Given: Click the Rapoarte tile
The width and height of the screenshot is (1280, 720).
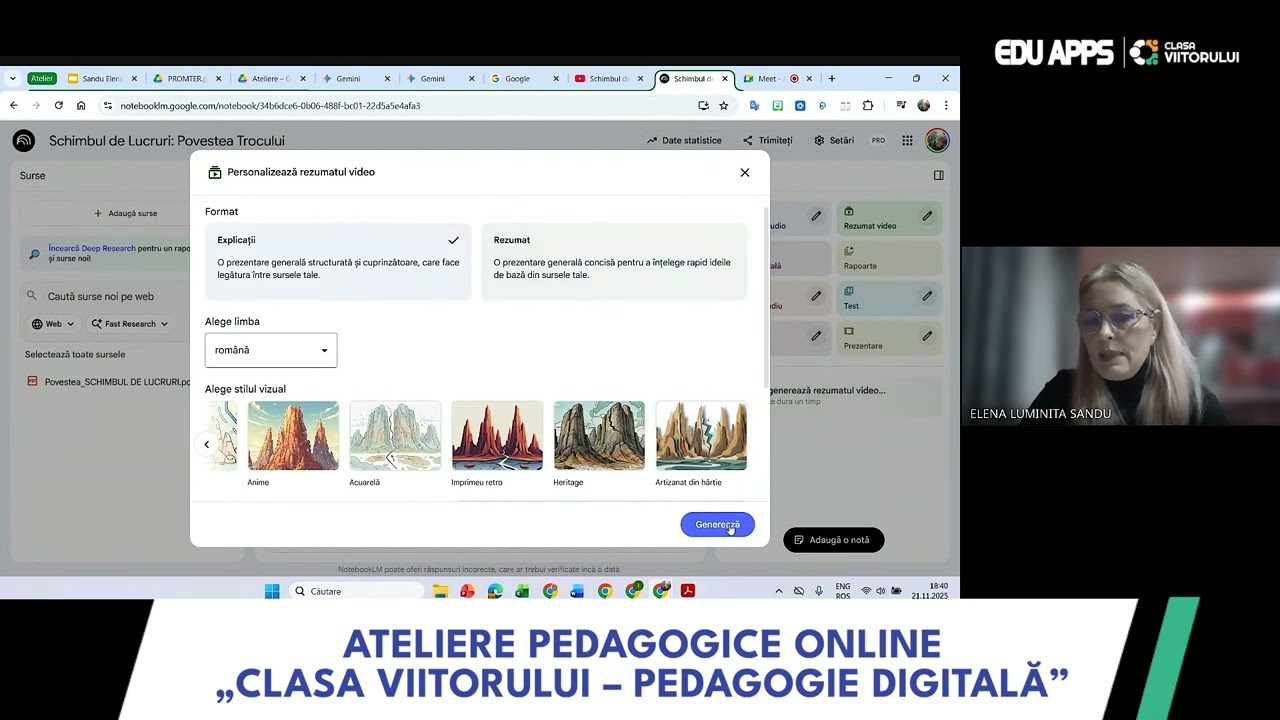Looking at the screenshot, I should point(889,258).
